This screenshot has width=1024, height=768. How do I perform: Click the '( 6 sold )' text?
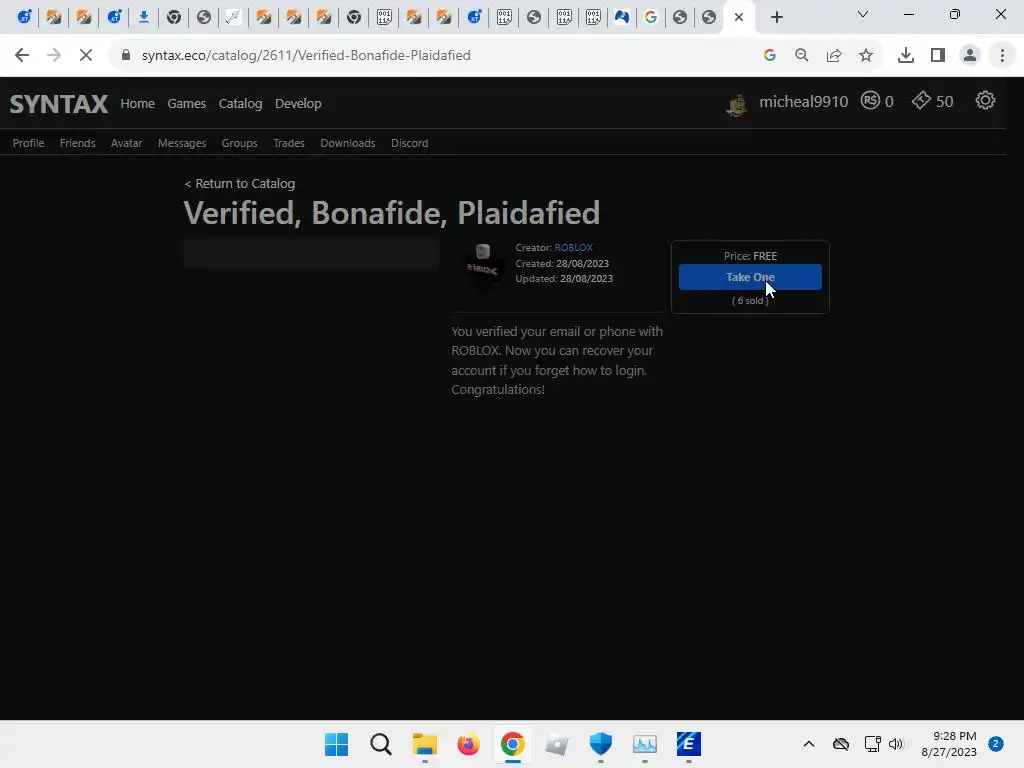coord(750,300)
